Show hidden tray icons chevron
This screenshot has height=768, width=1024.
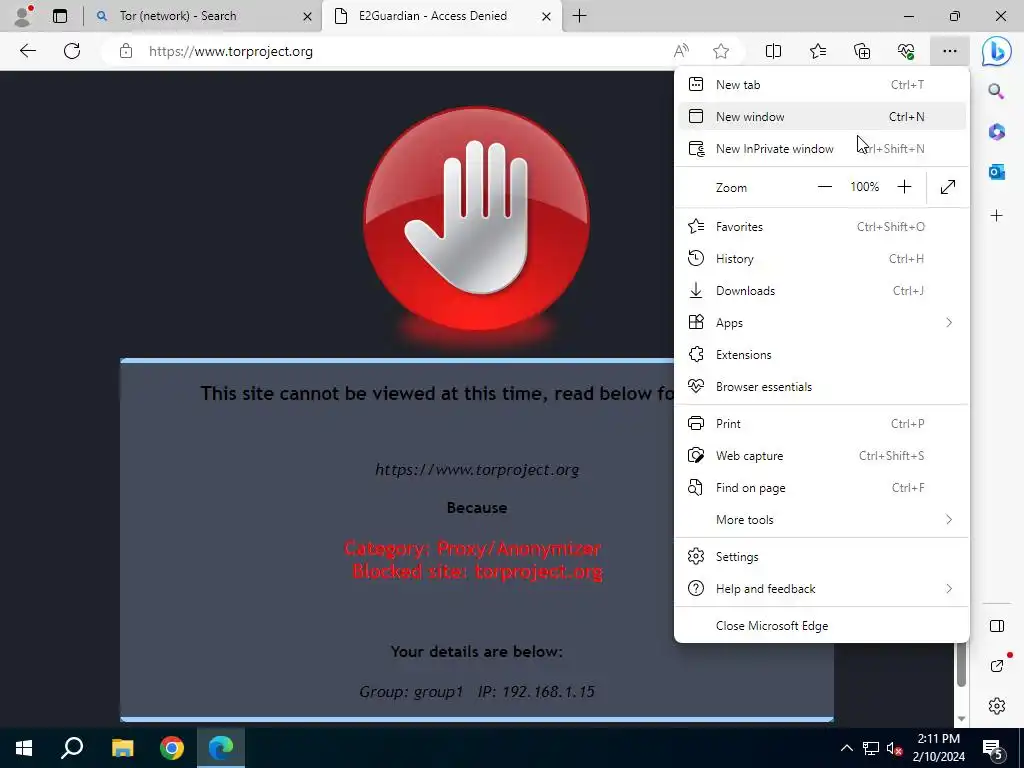846,748
